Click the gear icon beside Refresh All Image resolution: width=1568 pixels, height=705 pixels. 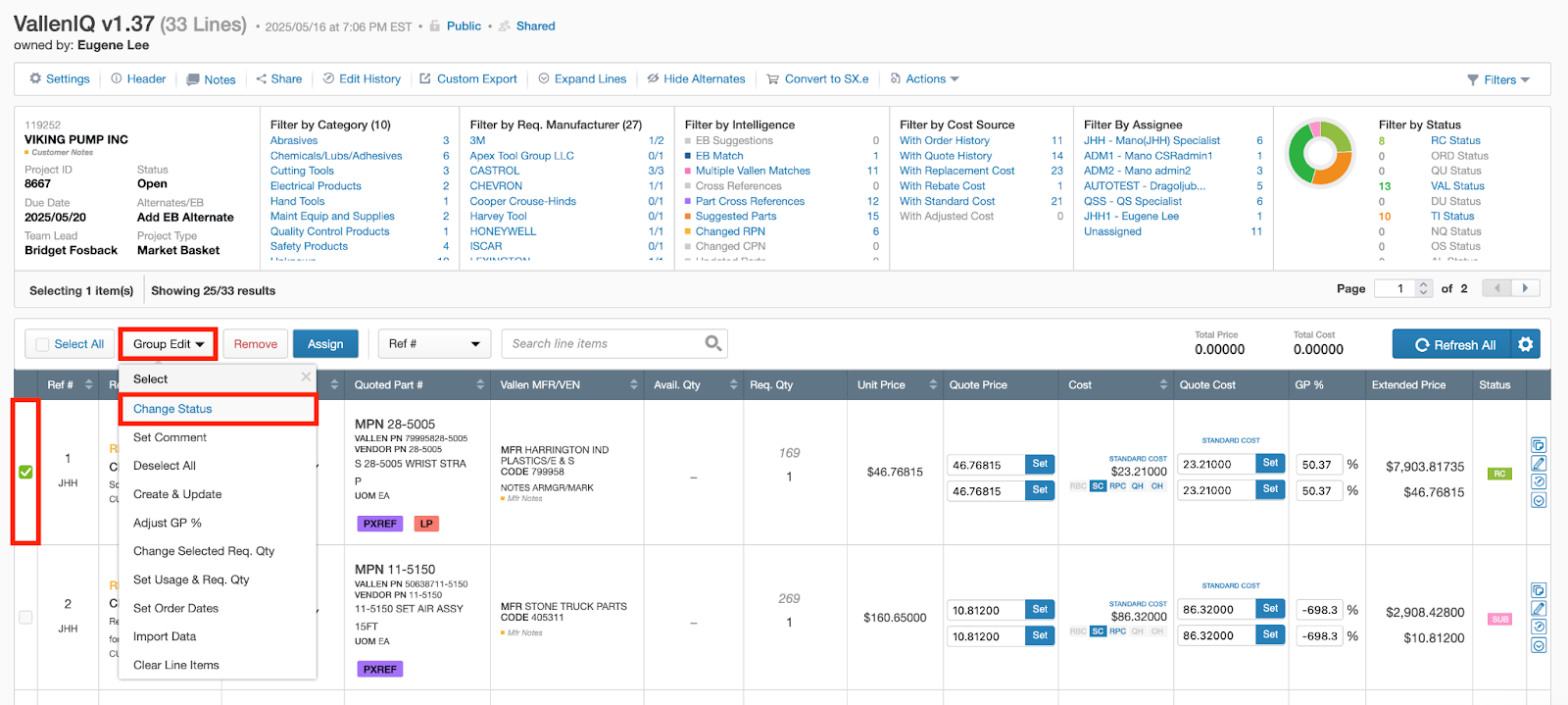(x=1525, y=344)
